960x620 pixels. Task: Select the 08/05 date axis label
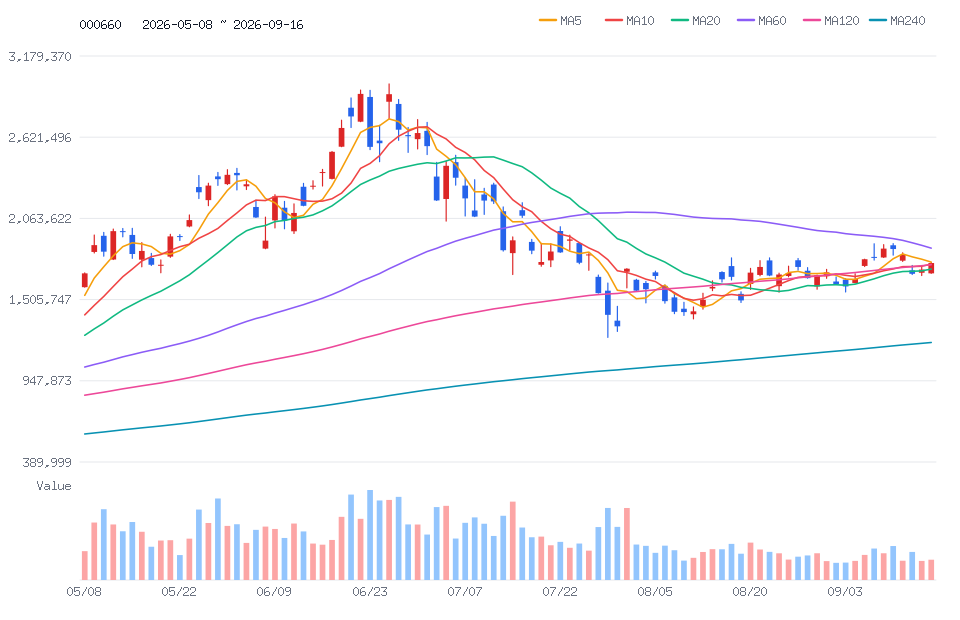[x=654, y=592]
